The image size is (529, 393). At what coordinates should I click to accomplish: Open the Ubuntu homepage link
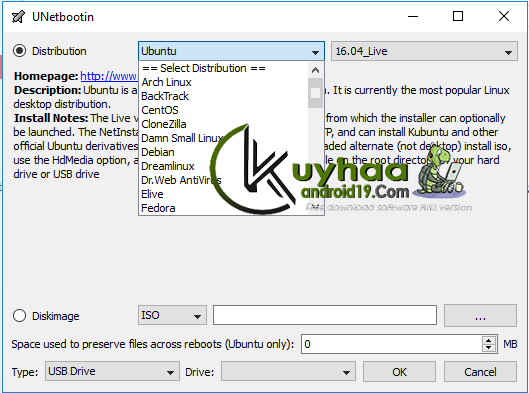point(109,76)
